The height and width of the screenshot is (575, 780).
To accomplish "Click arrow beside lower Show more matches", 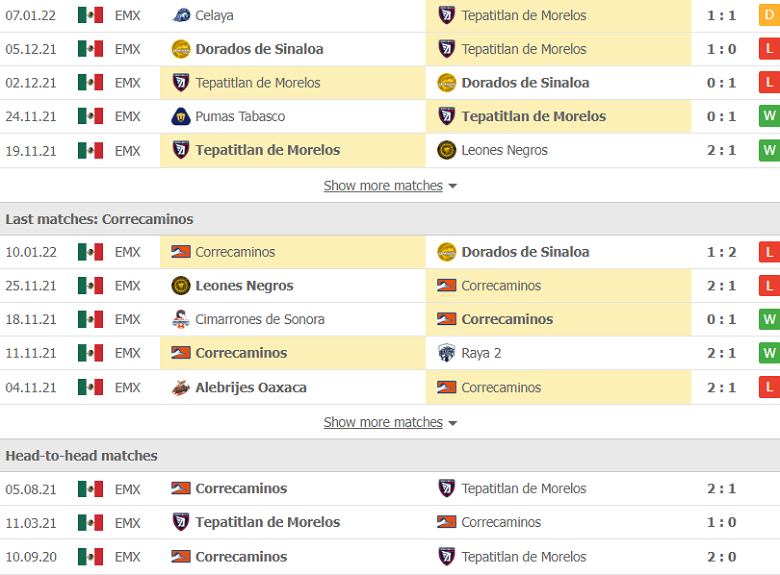I will tap(452, 423).
